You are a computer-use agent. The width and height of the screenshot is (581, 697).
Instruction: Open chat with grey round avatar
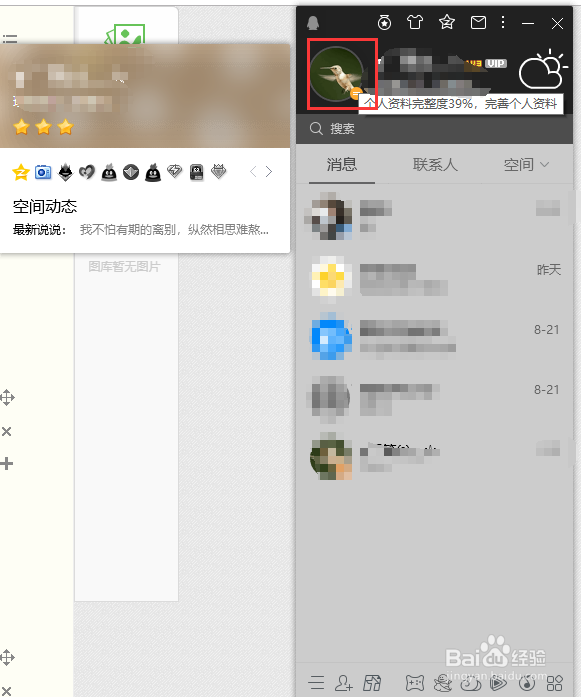tap(330, 398)
